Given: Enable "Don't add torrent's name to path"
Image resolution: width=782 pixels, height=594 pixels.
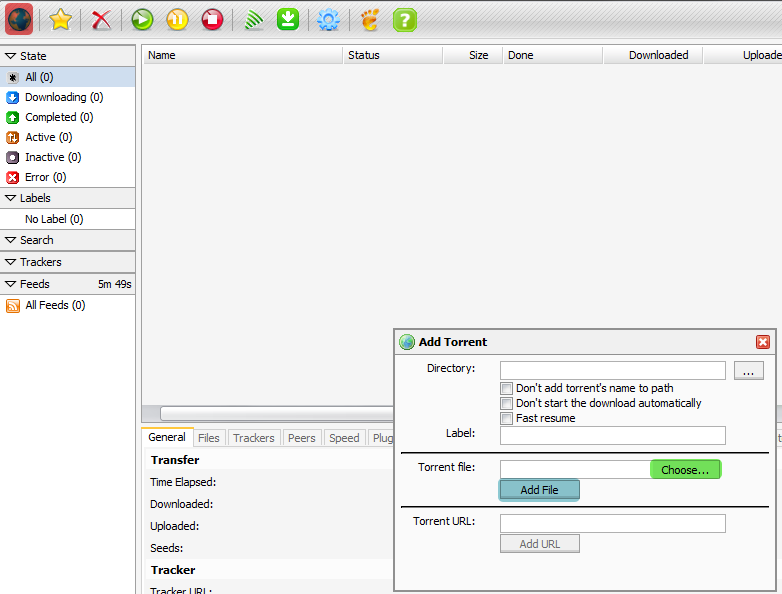Looking at the screenshot, I should click(507, 388).
